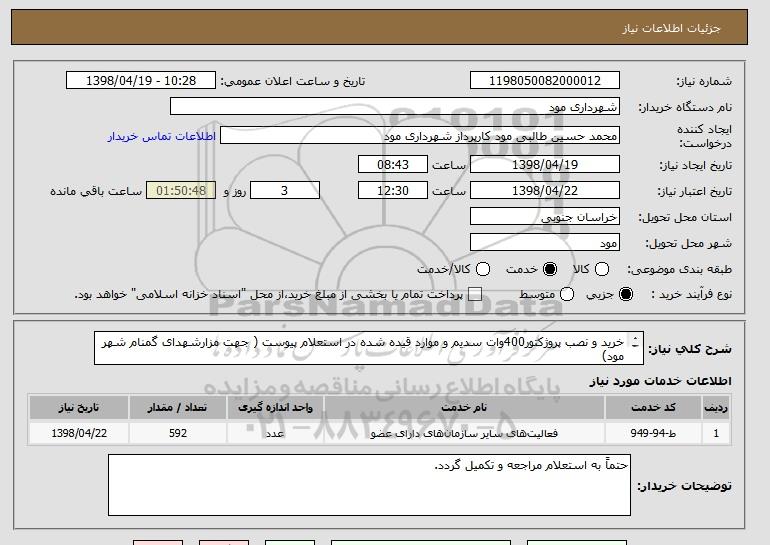
Task: Click the quantity cell 592
Action: pyautogui.click(x=177, y=433)
